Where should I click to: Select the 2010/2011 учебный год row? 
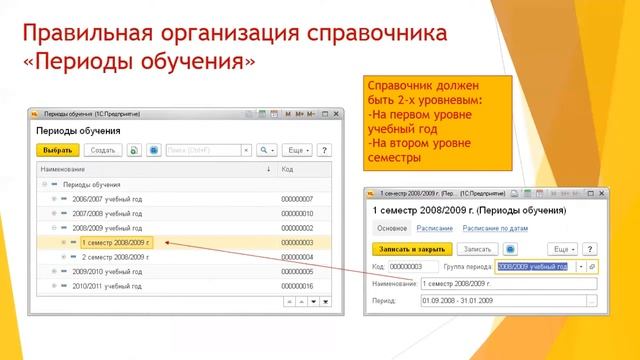[184, 286]
